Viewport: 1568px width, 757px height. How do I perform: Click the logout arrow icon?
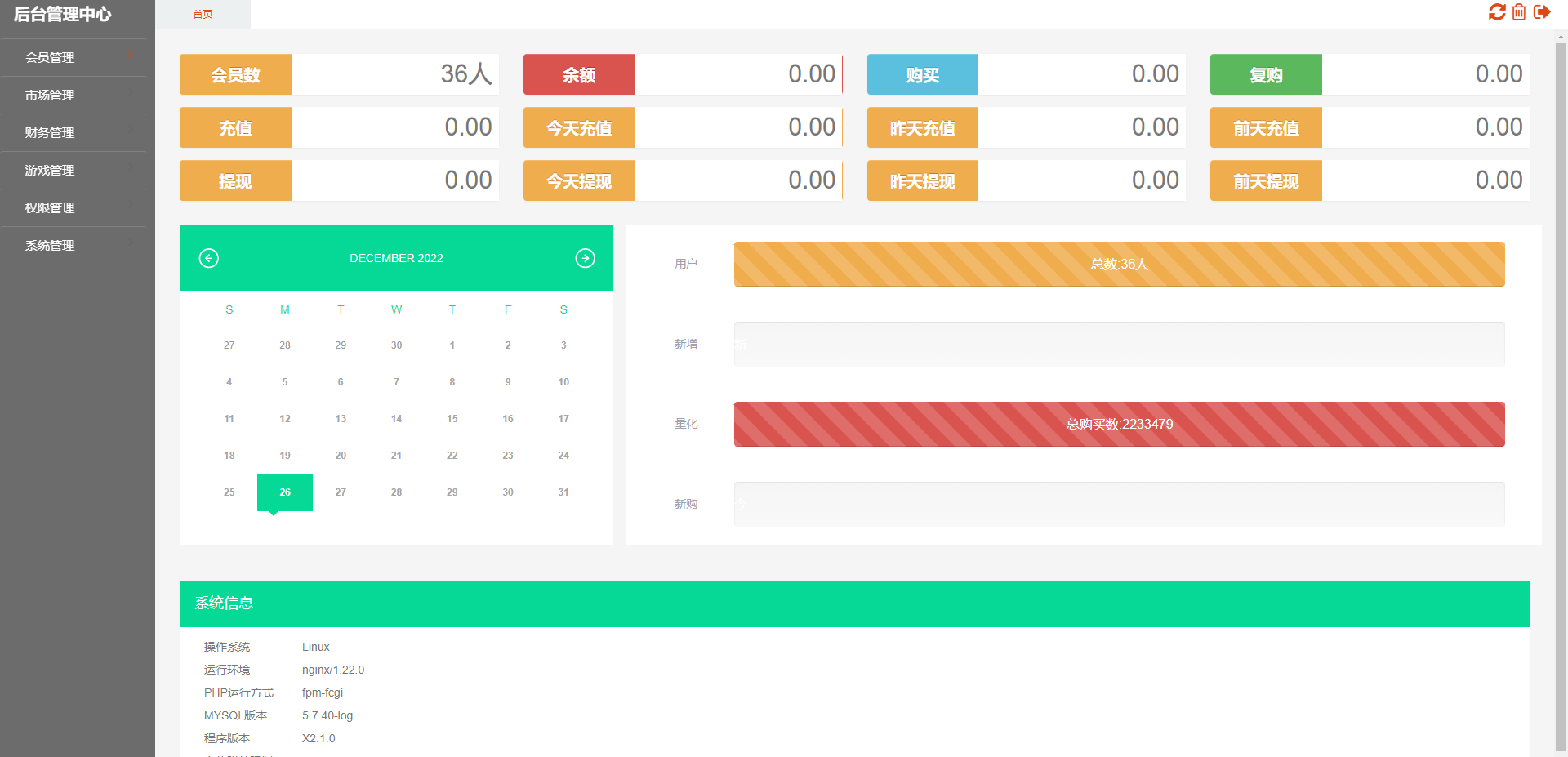tap(1542, 12)
